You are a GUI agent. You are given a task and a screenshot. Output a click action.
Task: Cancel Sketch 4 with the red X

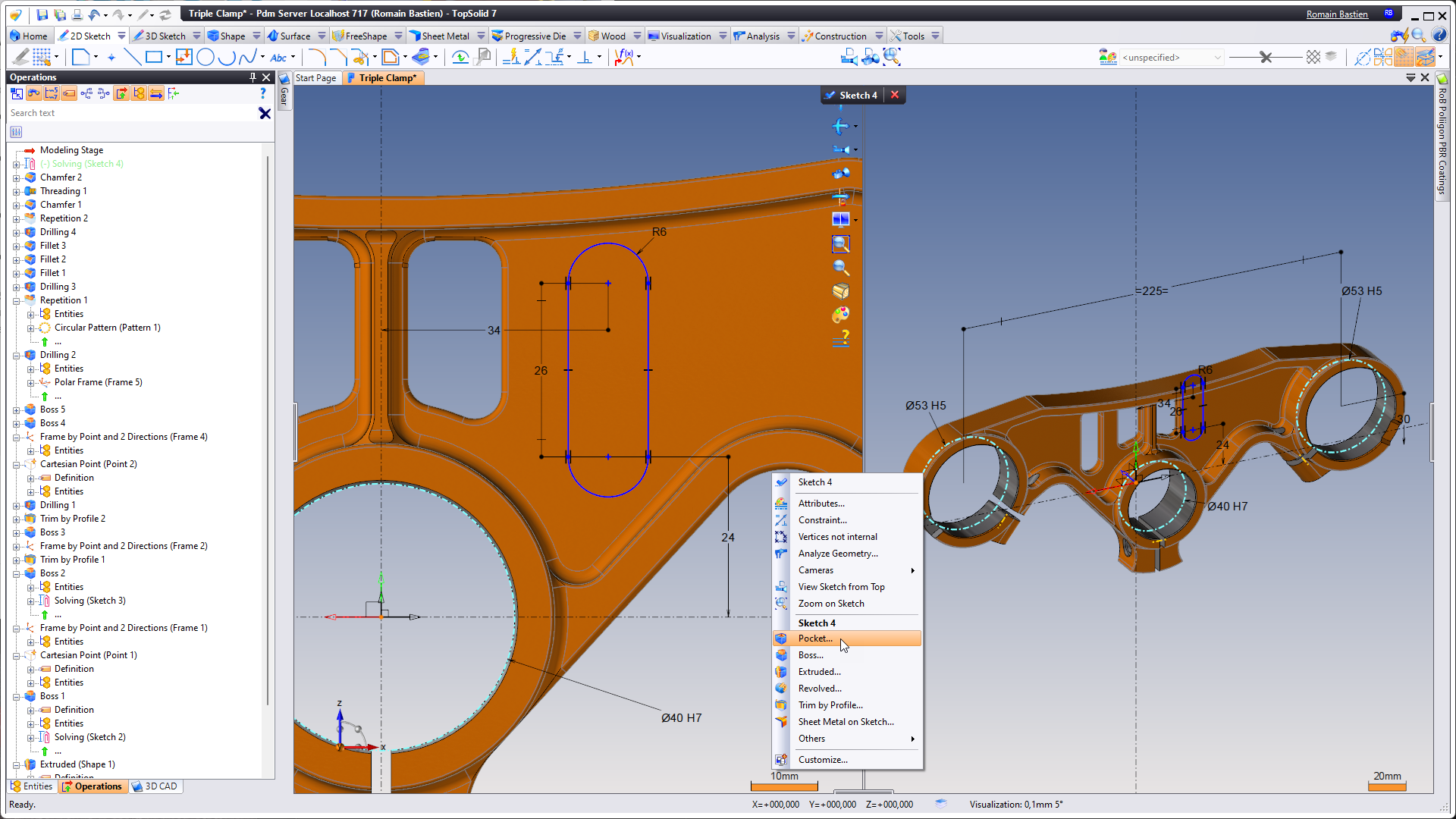pos(895,95)
